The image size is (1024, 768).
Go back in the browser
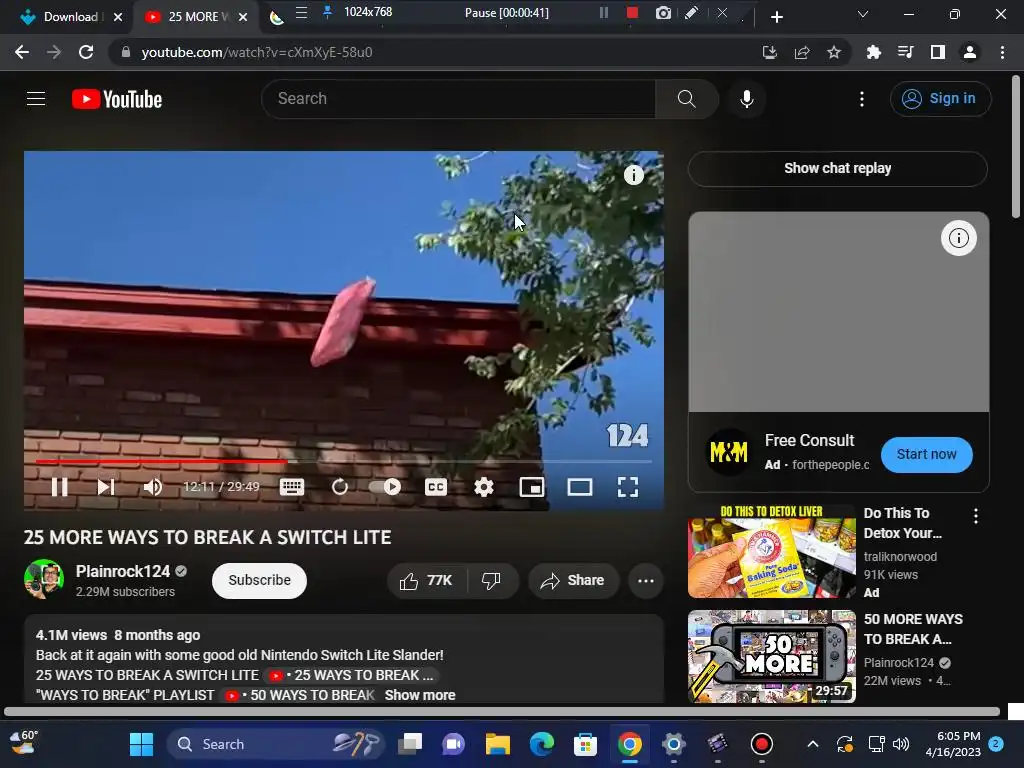[22, 52]
